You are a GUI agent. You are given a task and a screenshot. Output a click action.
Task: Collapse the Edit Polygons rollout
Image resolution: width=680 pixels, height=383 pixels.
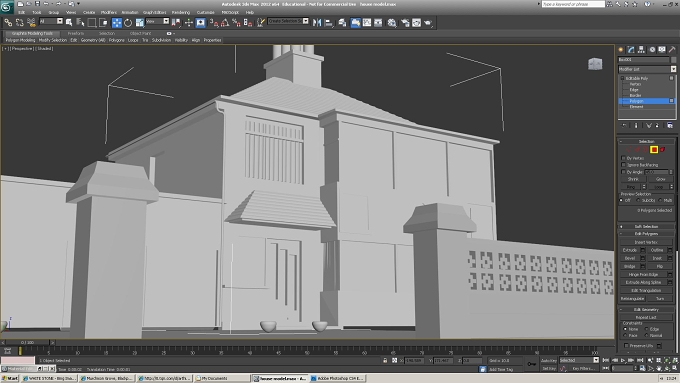click(646, 234)
